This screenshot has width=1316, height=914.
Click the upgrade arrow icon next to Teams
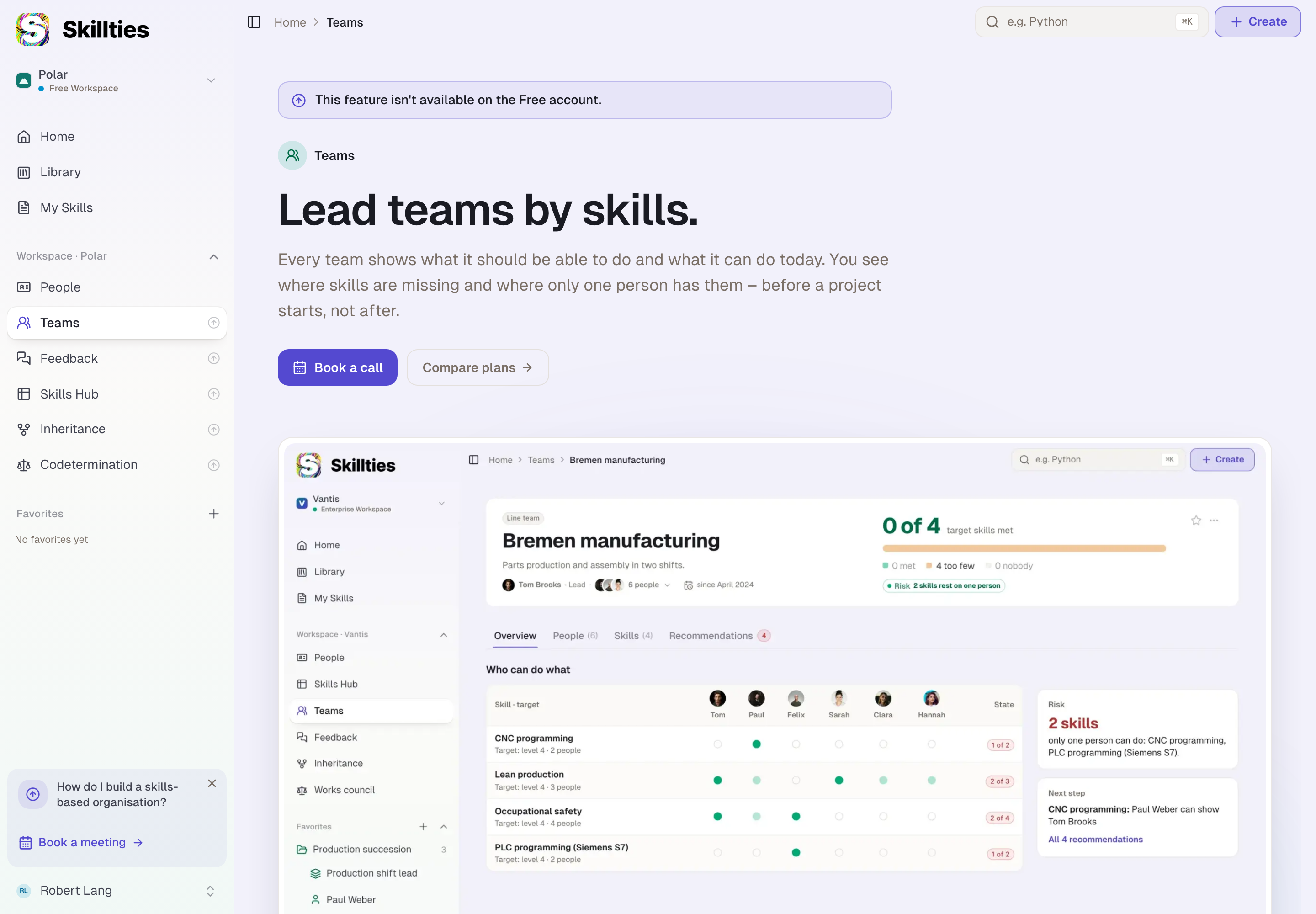(x=213, y=323)
